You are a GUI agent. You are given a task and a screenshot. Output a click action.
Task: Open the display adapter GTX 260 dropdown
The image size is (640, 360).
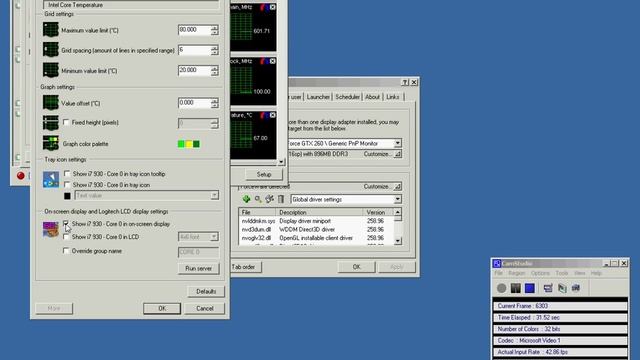pyautogui.click(x=397, y=143)
